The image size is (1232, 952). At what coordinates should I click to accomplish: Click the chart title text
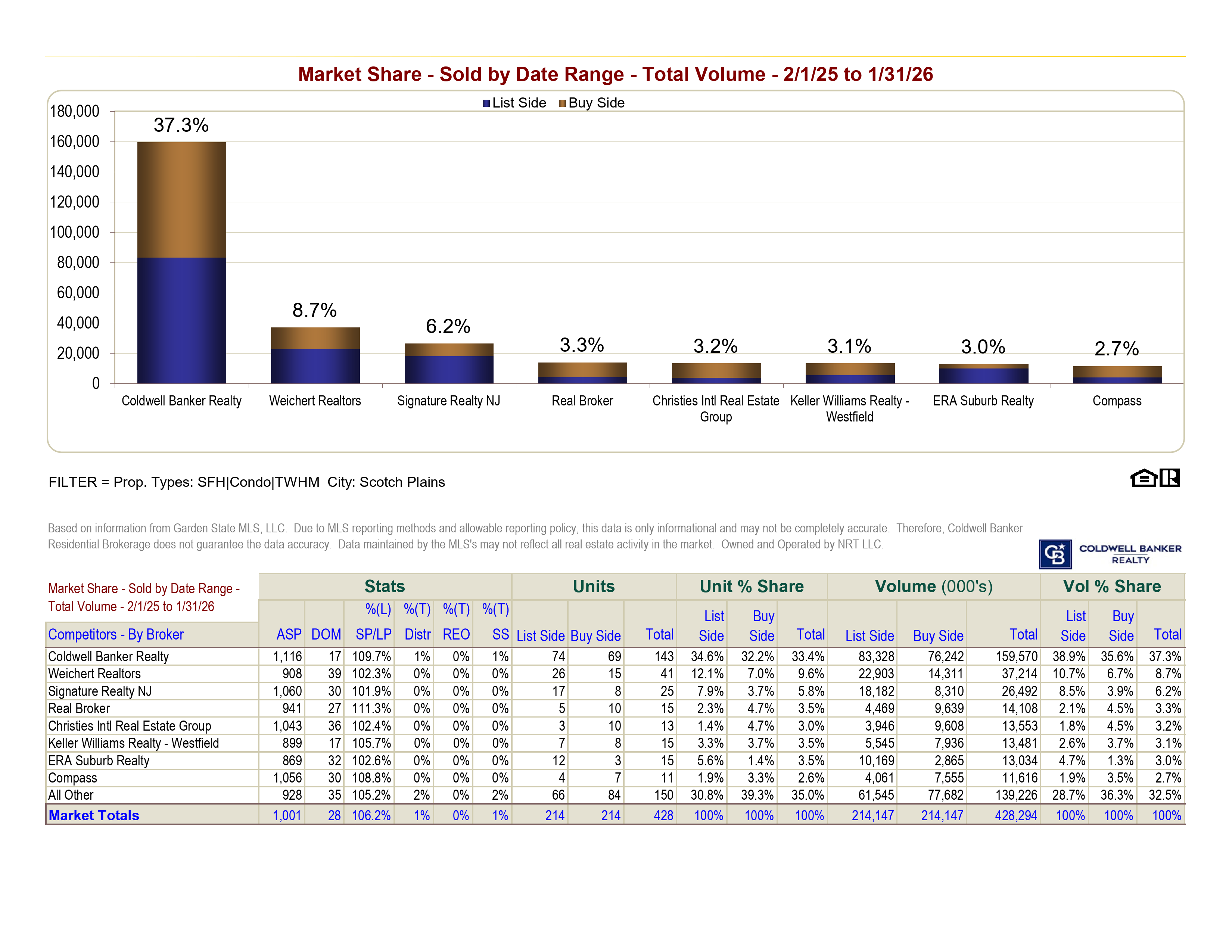click(615, 74)
